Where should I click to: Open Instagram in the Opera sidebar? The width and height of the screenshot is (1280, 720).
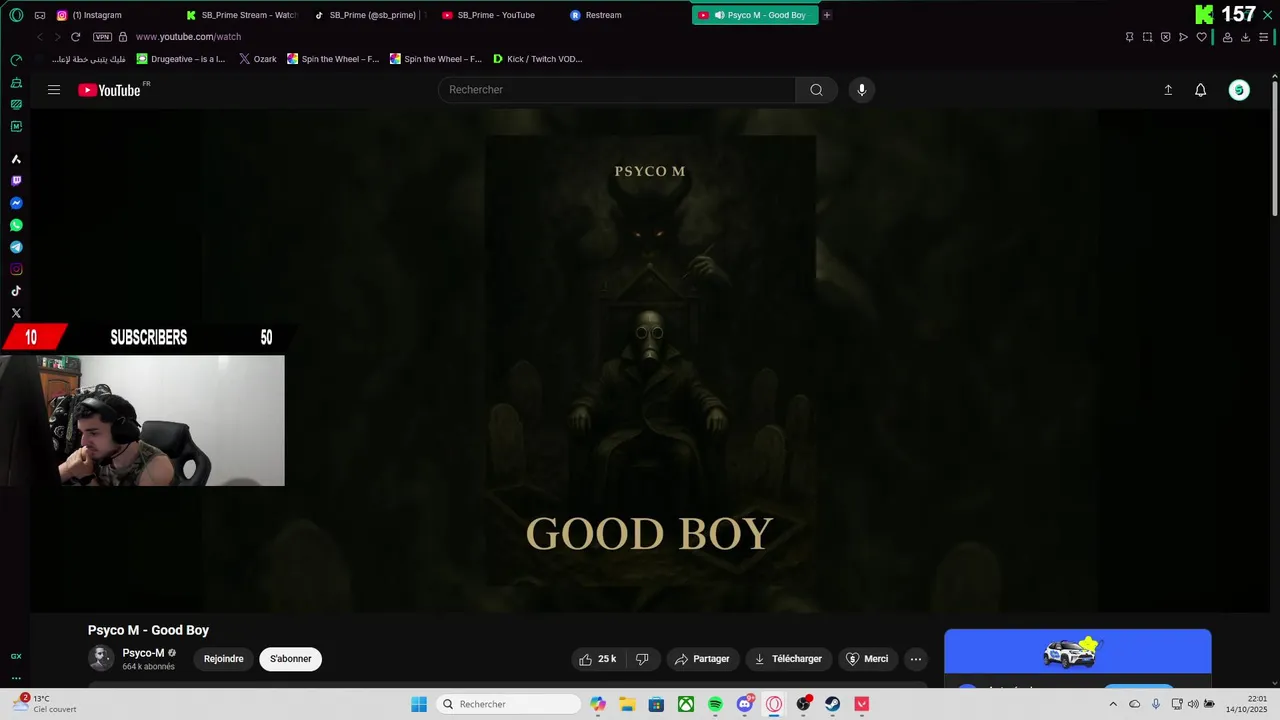(x=16, y=269)
